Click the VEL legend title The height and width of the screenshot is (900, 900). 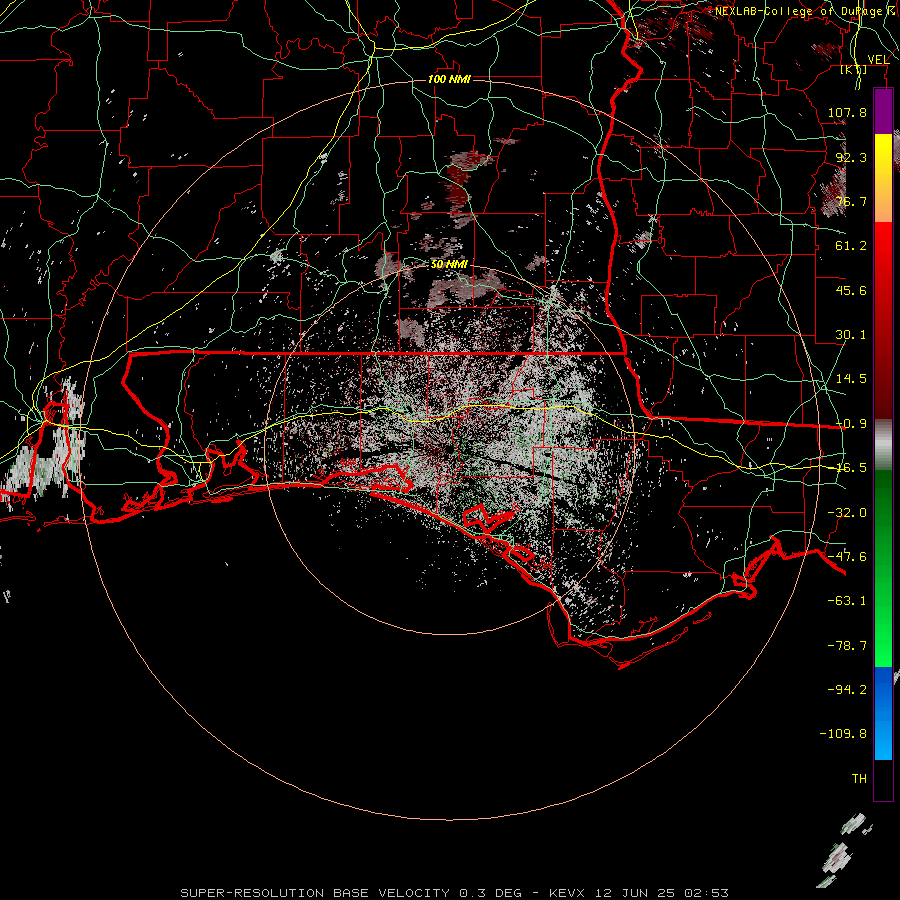pos(878,60)
